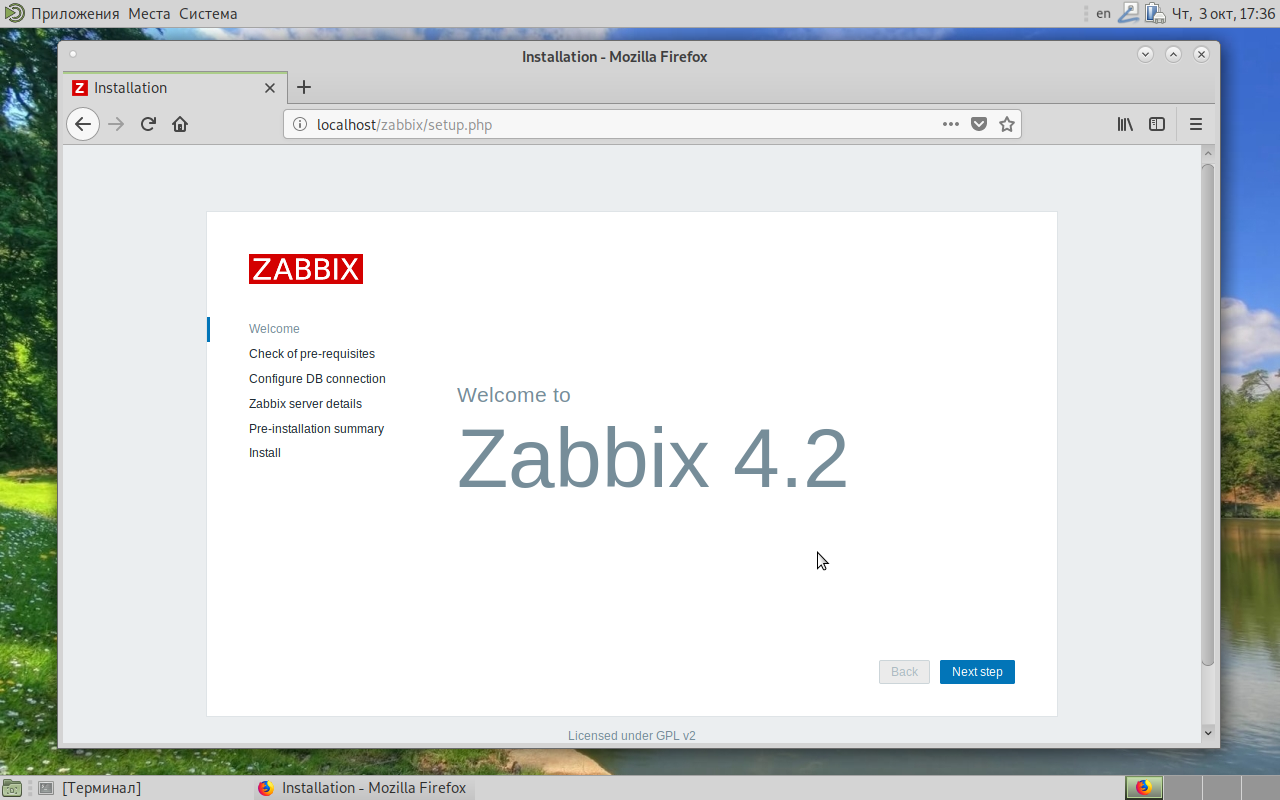Click the show desktop icon in taskbar
This screenshot has height=800, width=1280.
tap(12, 788)
